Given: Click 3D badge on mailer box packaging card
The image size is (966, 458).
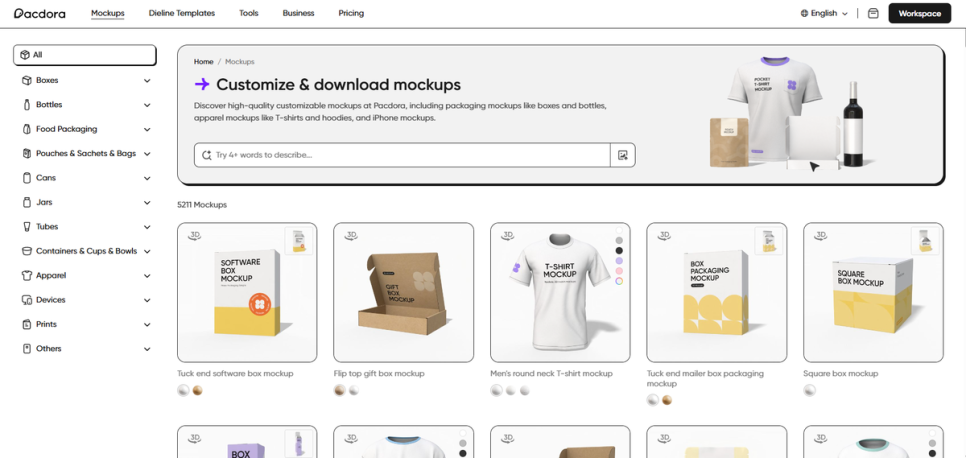Looking at the screenshot, I should 664,235.
